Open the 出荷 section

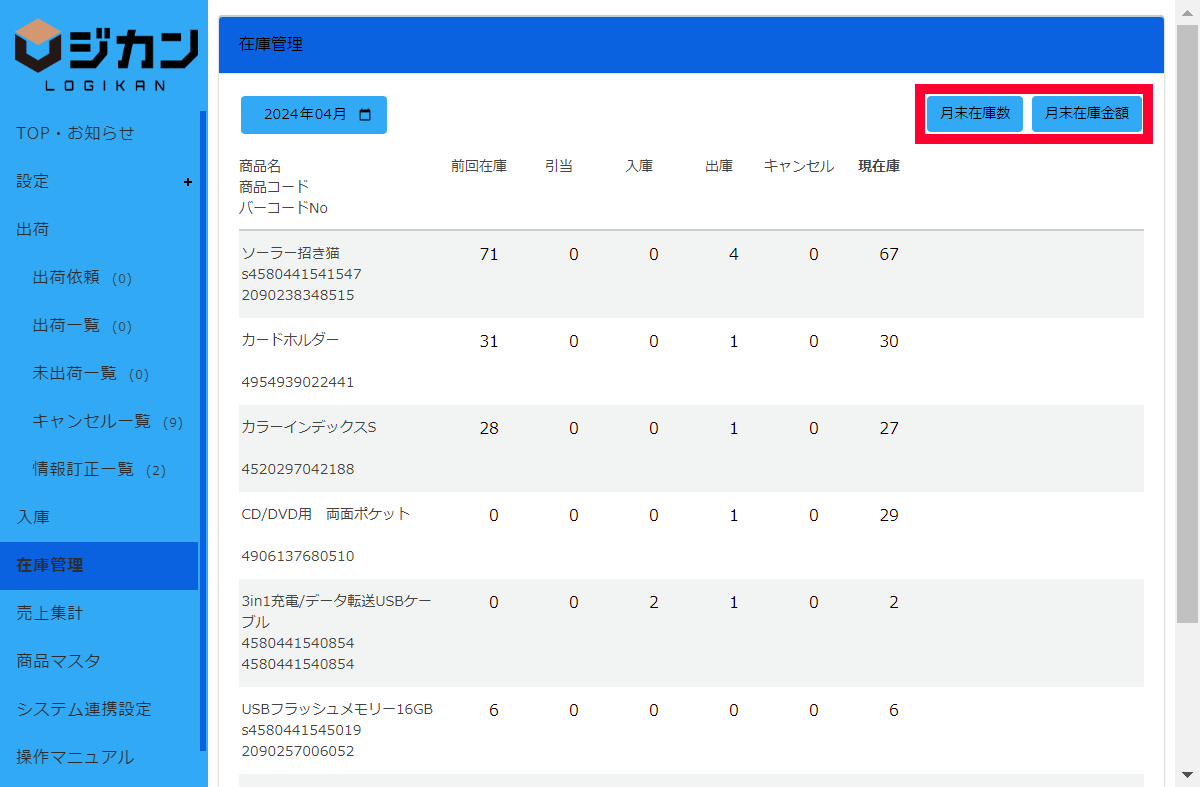click(33, 229)
